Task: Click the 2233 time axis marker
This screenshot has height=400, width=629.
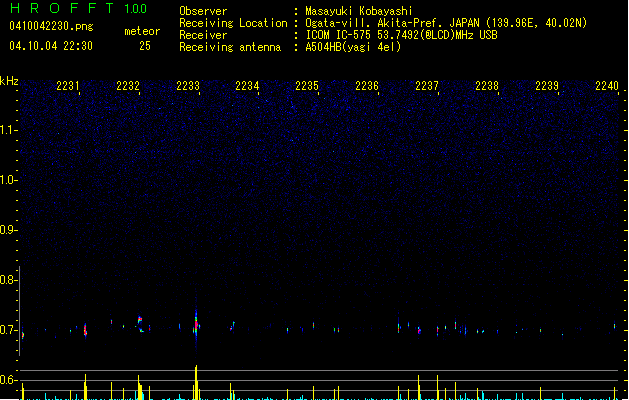Action: click(x=188, y=86)
